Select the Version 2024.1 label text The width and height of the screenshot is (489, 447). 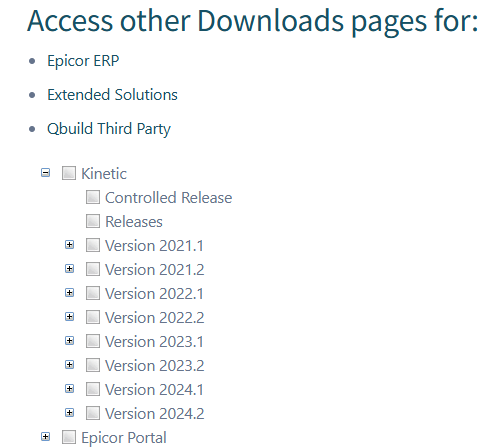coord(154,390)
